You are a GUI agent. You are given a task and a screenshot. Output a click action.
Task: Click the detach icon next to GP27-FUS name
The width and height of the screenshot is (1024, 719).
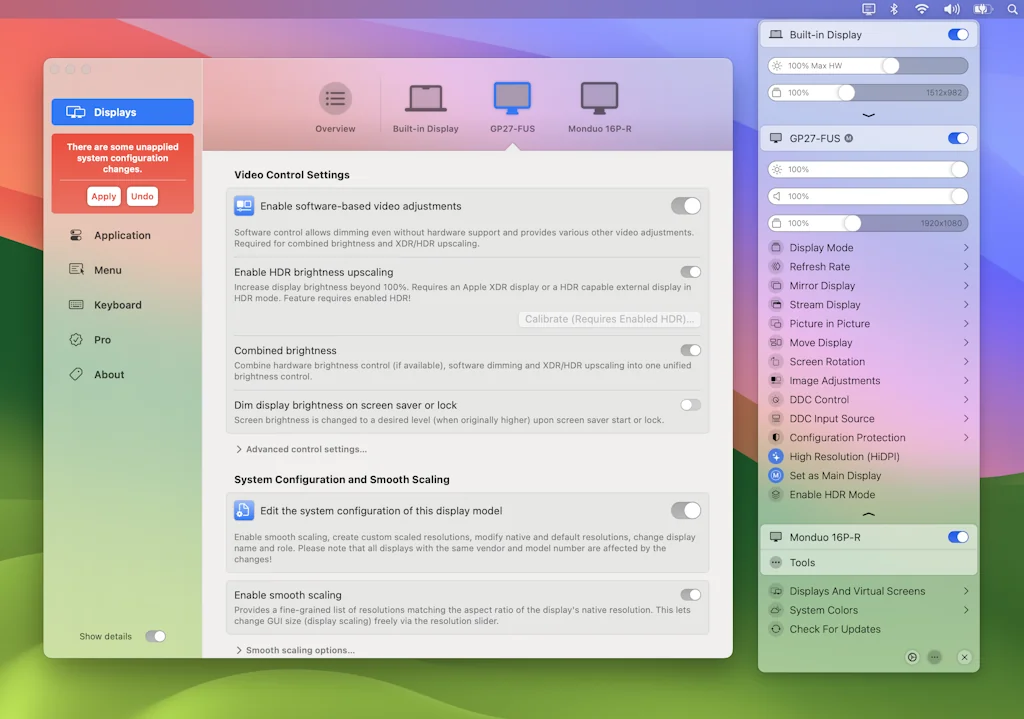tap(849, 138)
